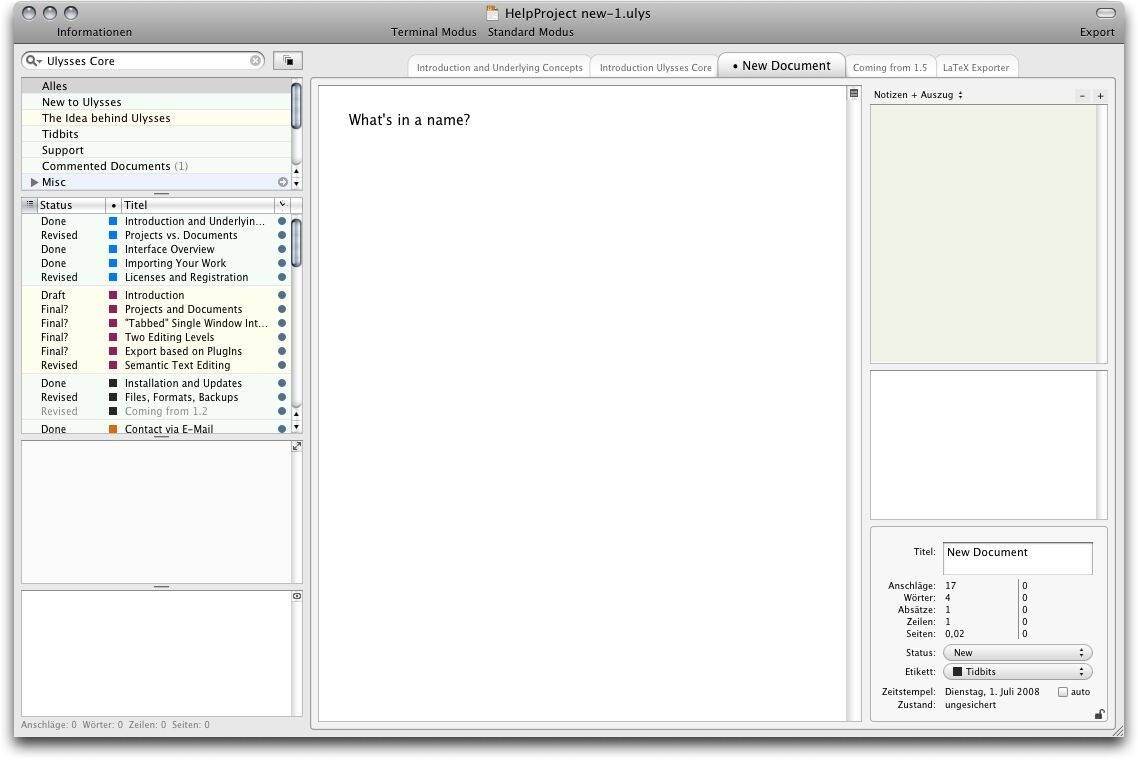Click the Draft status of Introduction row
This screenshot has height=760, width=1138.
click(x=53, y=295)
